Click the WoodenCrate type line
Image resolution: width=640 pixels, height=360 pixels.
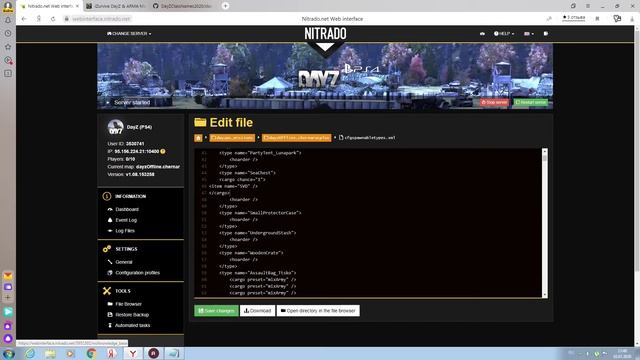(x=251, y=253)
